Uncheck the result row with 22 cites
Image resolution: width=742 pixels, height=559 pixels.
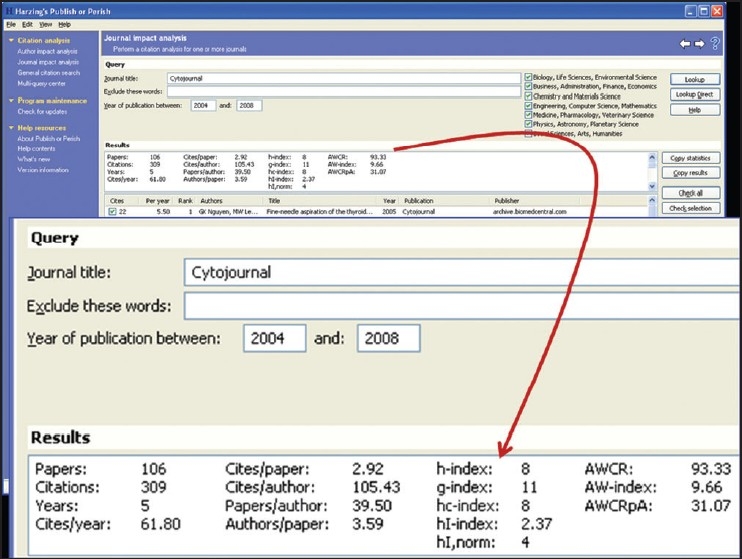[112, 212]
